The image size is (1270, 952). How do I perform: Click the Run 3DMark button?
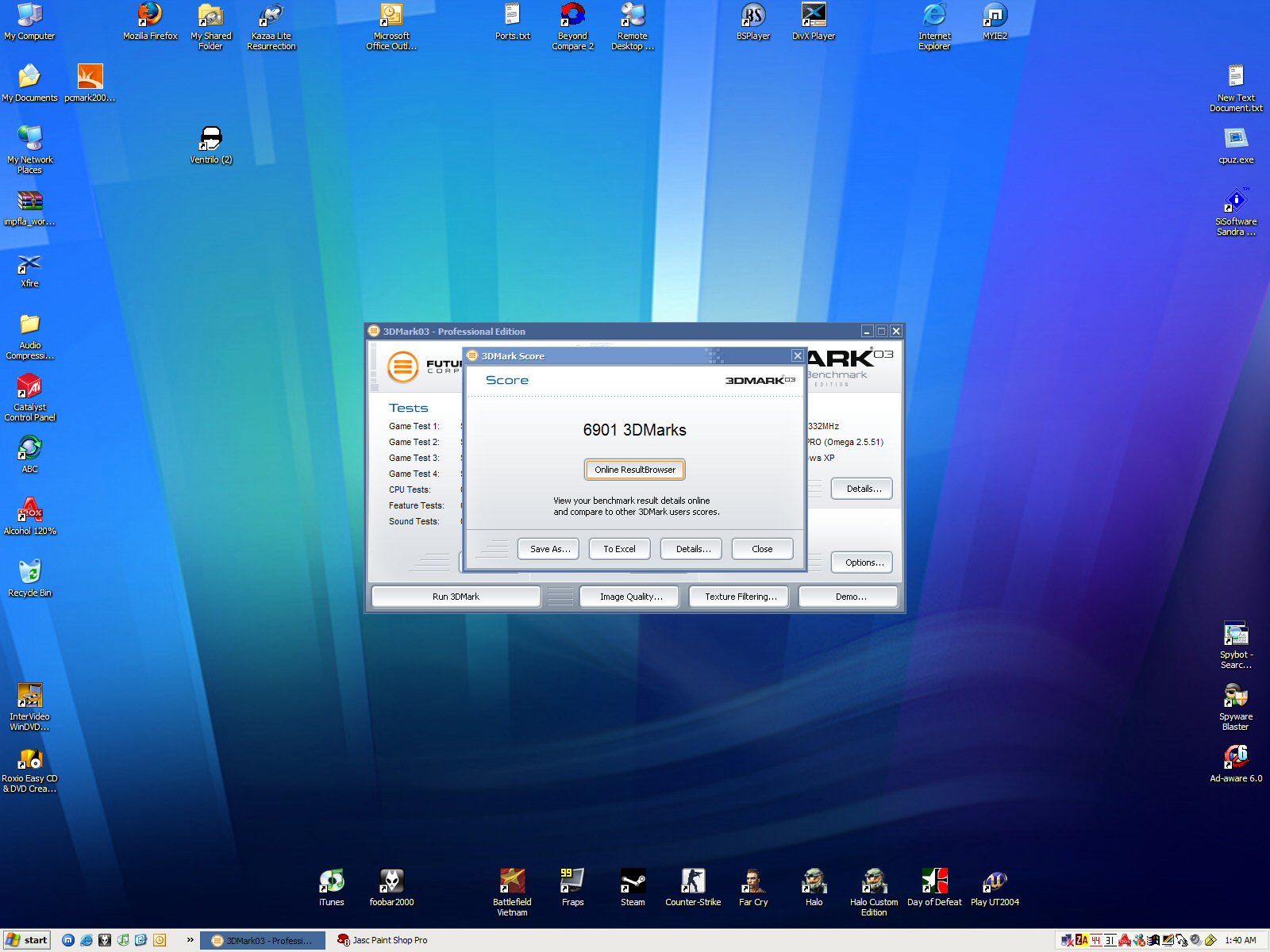click(x=456, y=597)
